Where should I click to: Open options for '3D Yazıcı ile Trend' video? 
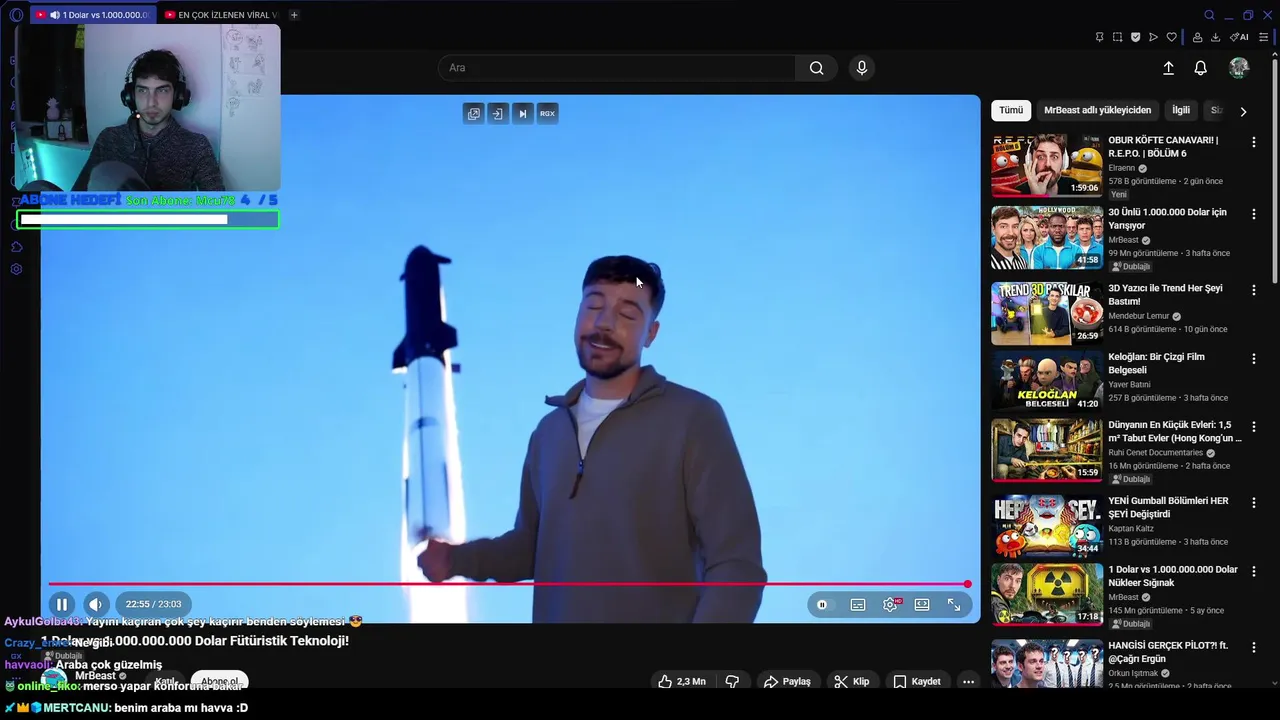click(x=1254, y=290)
